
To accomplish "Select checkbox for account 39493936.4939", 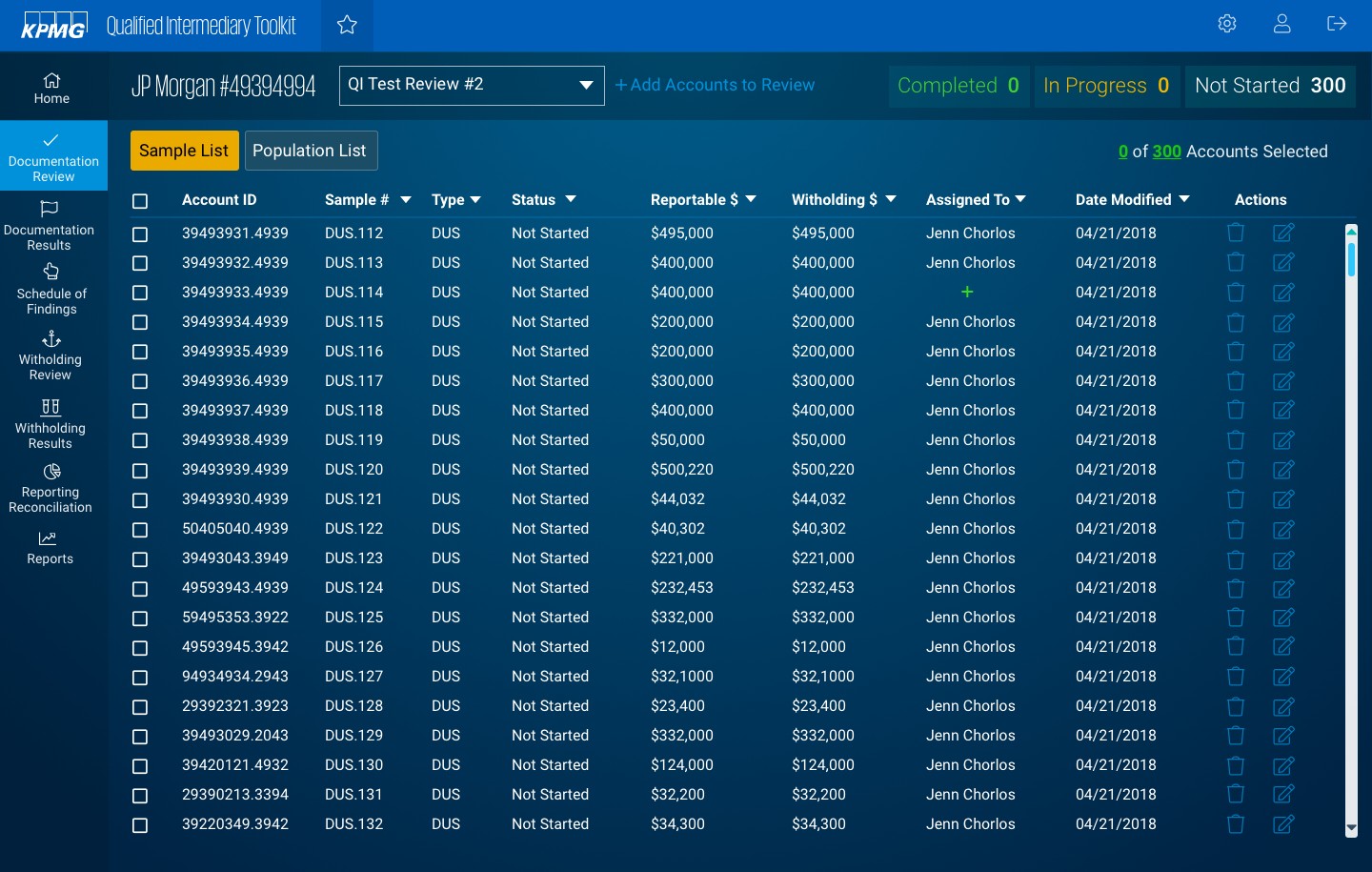I will coord(140,381).
